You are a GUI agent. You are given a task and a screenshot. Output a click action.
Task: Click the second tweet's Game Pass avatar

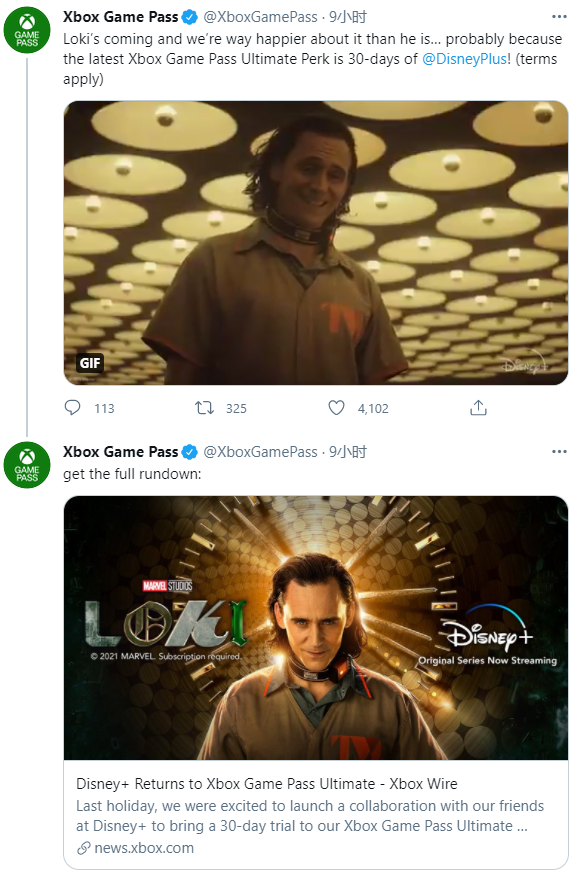(x=27, y=465)
